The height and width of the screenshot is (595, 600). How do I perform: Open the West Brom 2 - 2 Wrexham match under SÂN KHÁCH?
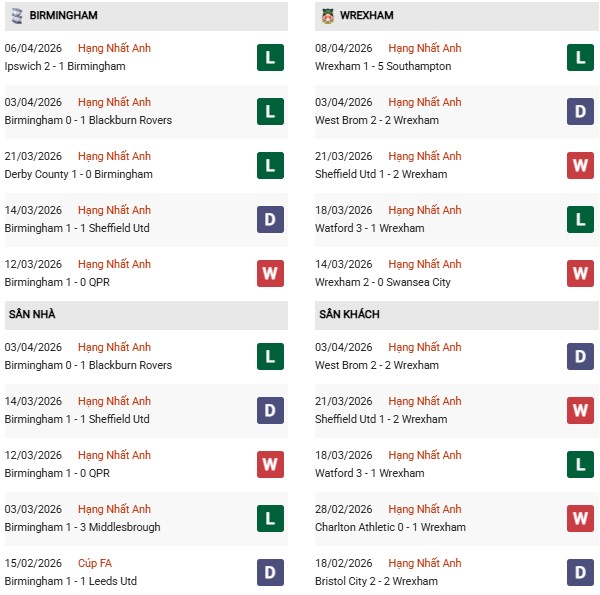click(x=377, y=365)
